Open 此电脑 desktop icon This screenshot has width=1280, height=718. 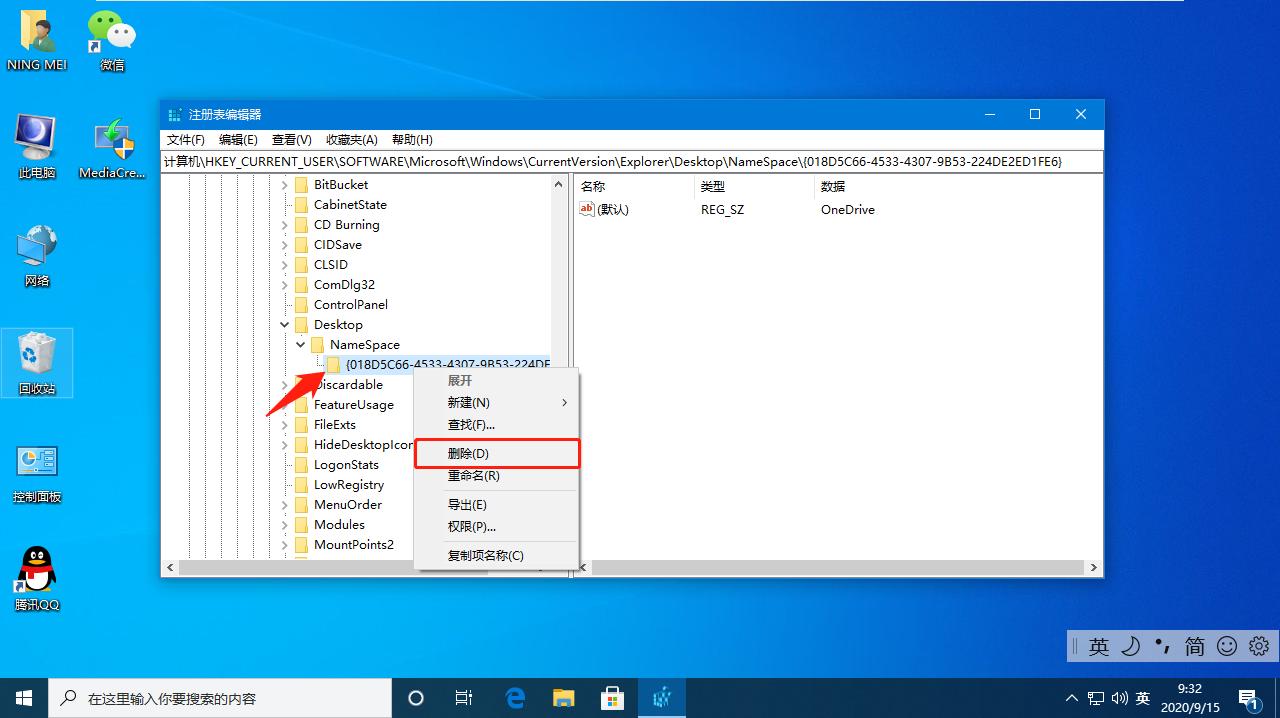(x=37, y=135)
